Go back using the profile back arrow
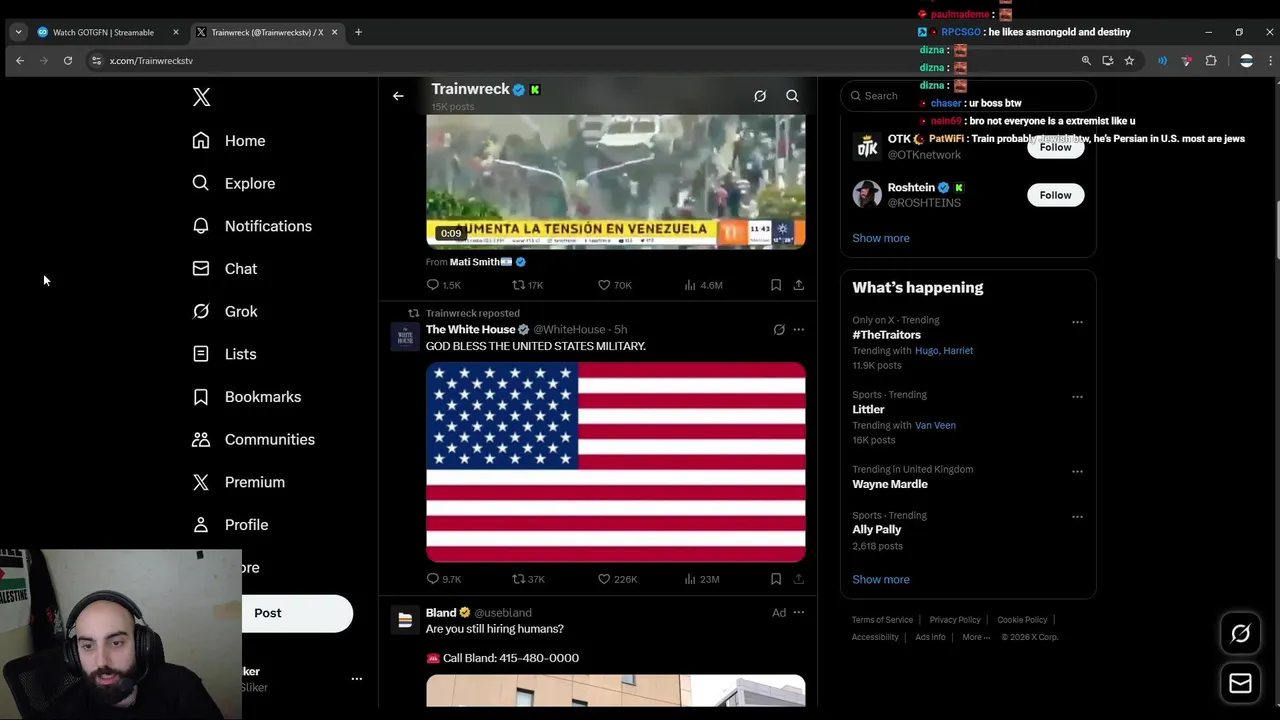This screenshot has width=1280, height=720. pyautogui.click(x=398, y=96)
